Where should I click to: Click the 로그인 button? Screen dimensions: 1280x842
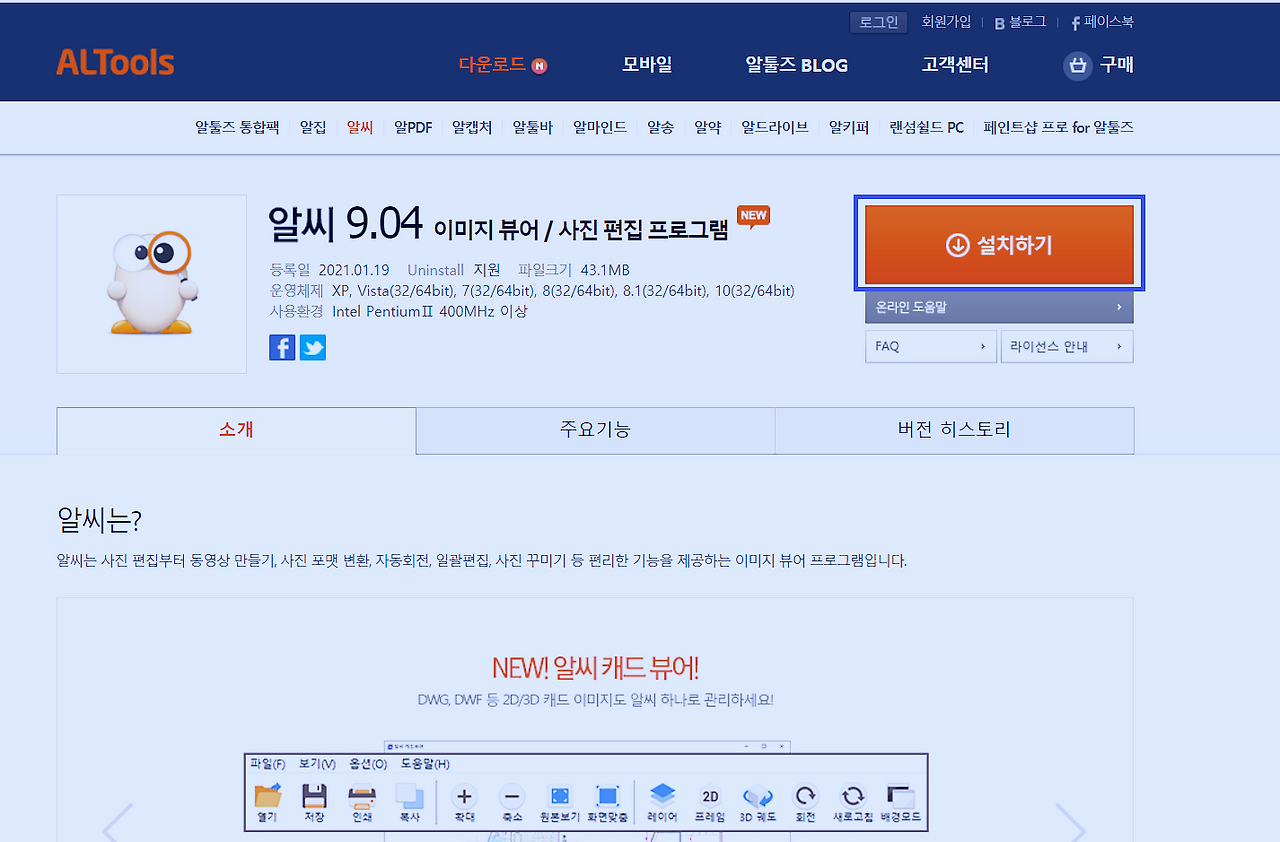879,22
